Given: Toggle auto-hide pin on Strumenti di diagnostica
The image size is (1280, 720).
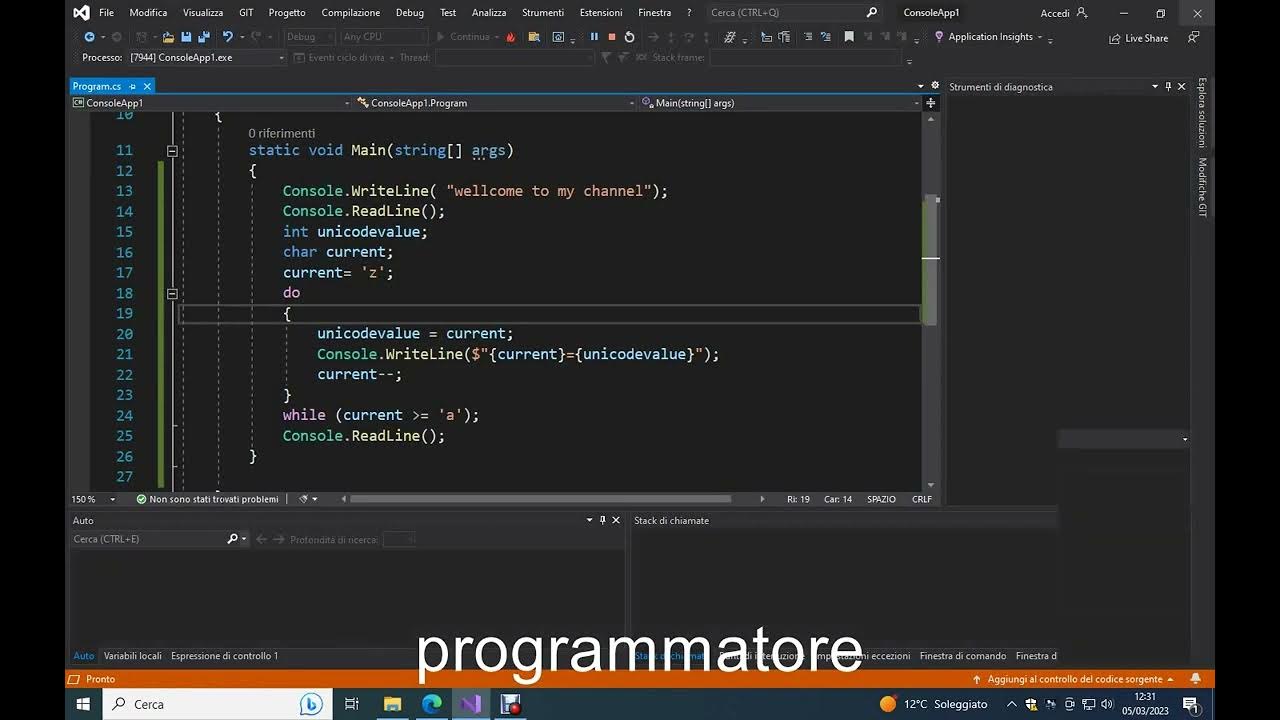Looking at the screenshot, I should click(x=1168, y=87).
